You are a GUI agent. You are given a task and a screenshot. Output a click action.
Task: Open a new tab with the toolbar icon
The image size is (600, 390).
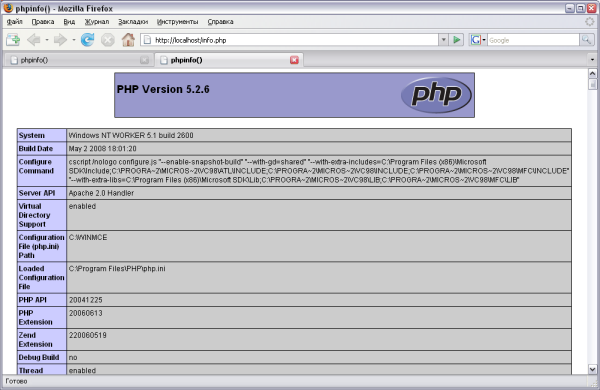[x=13, y=40]
